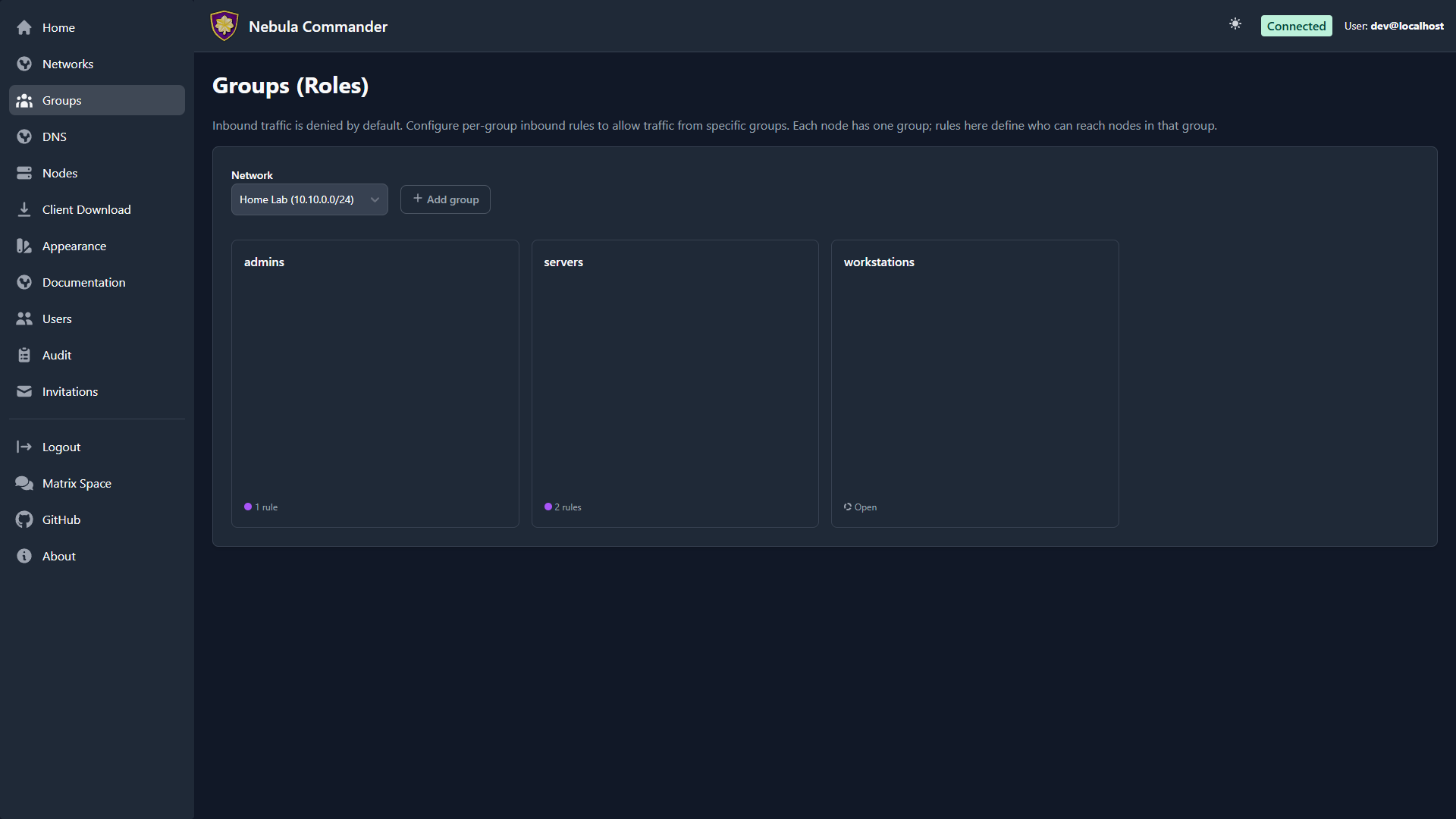Click the Groups (Roles) page heading
The image size is (1456, 819).
[x=290, y=86]
